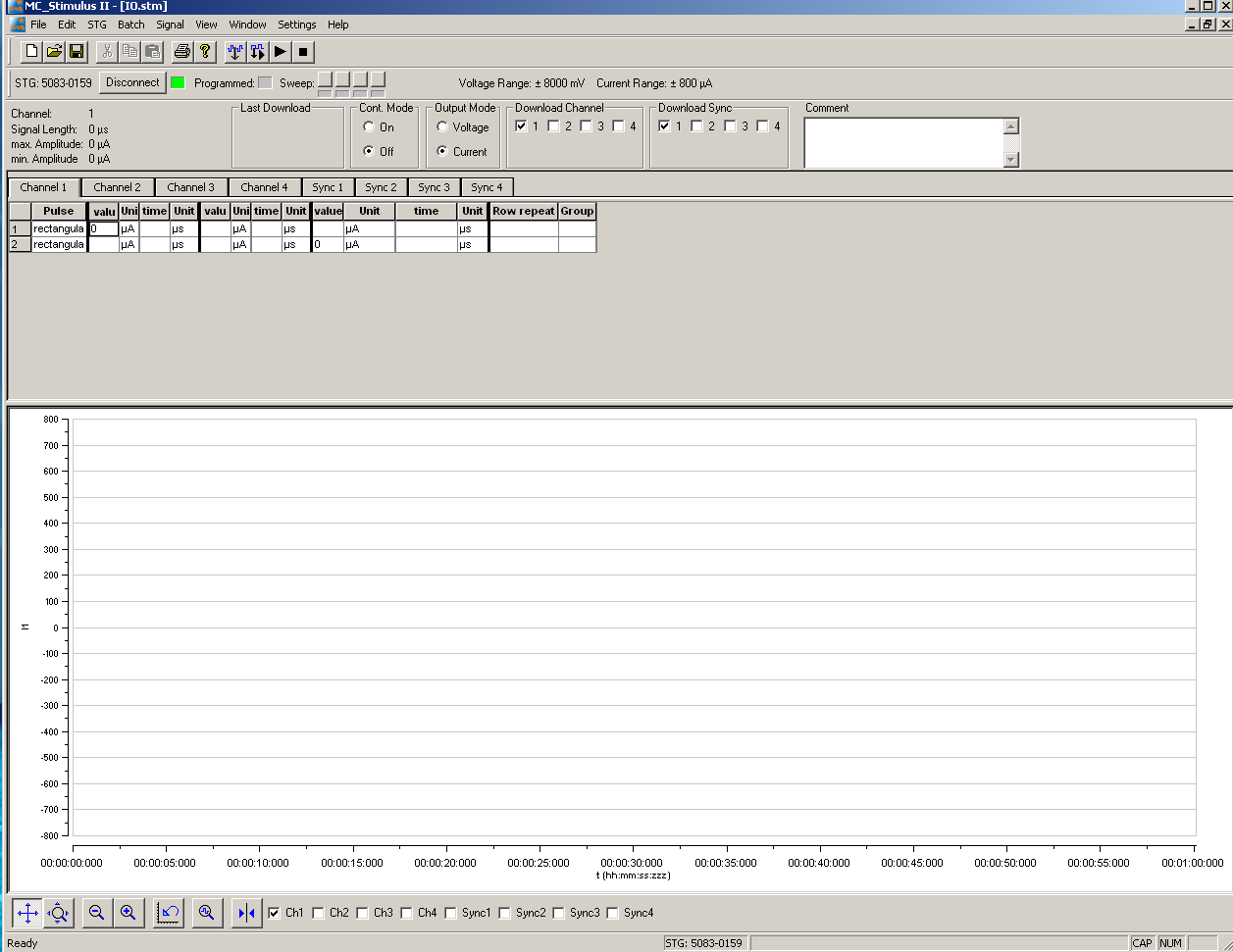Enable Download Channel 2 checkbox
The width and height of the screenshot is (1233, 952).
[554, 126]
